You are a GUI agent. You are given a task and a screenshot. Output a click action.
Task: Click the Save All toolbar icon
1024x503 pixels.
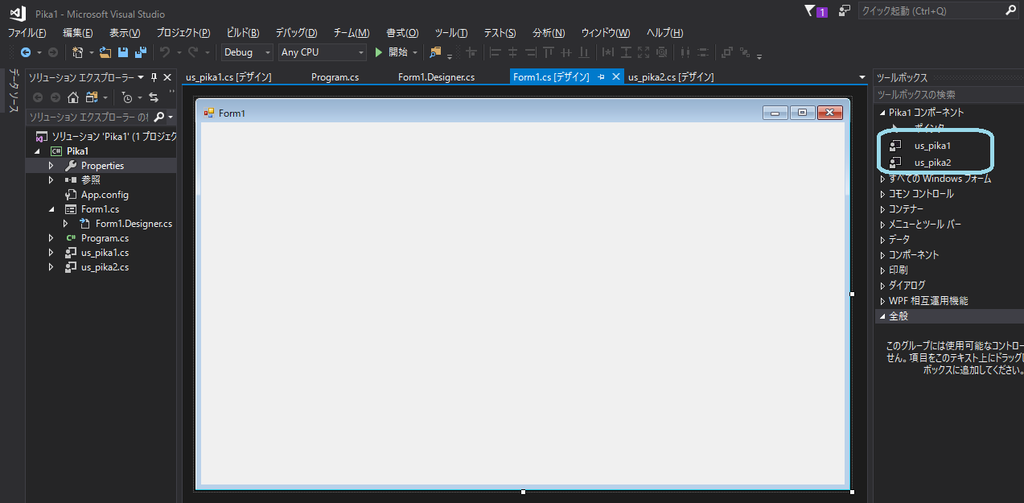(x=140, y=52)
